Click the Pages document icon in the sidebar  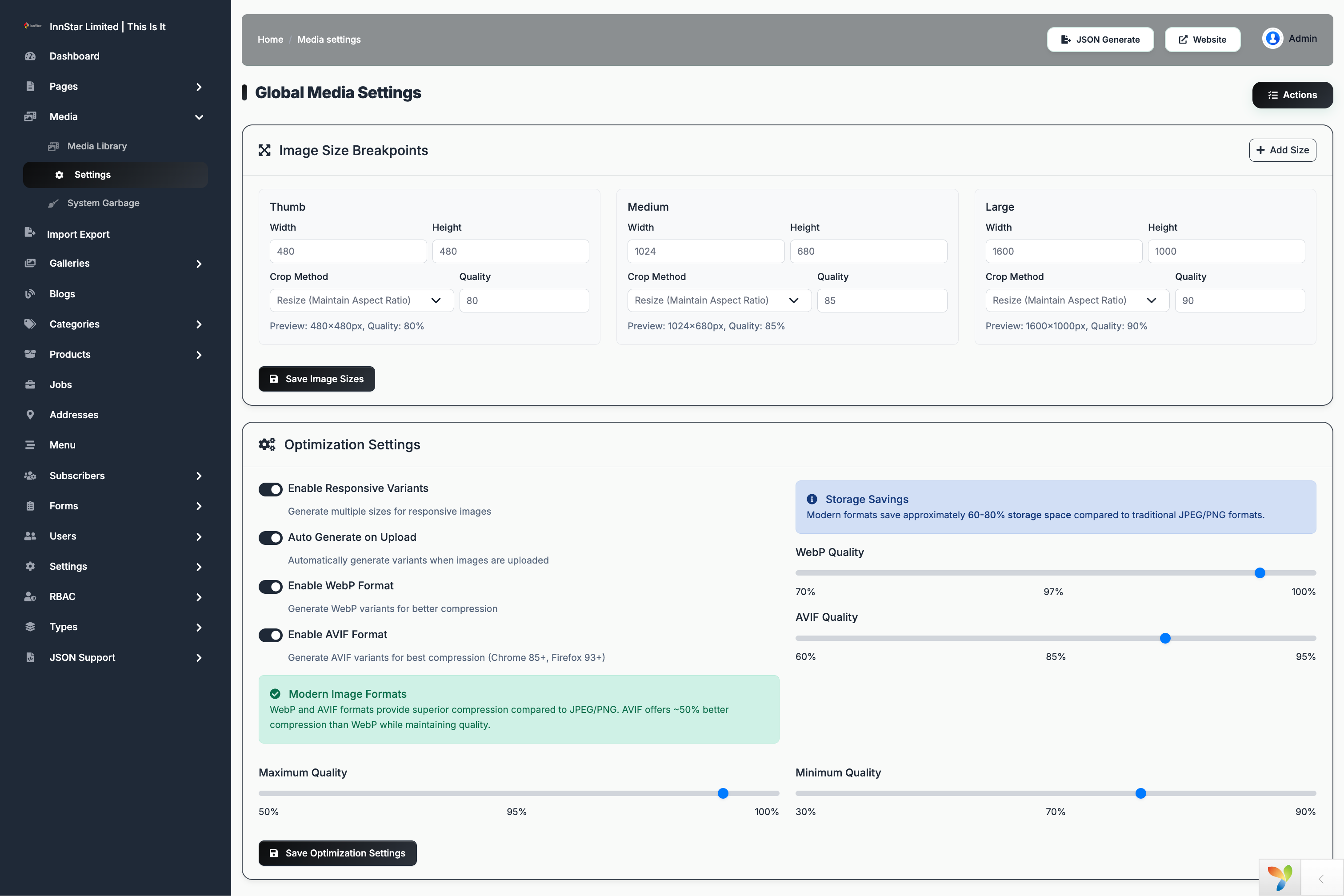pos(30,86)
